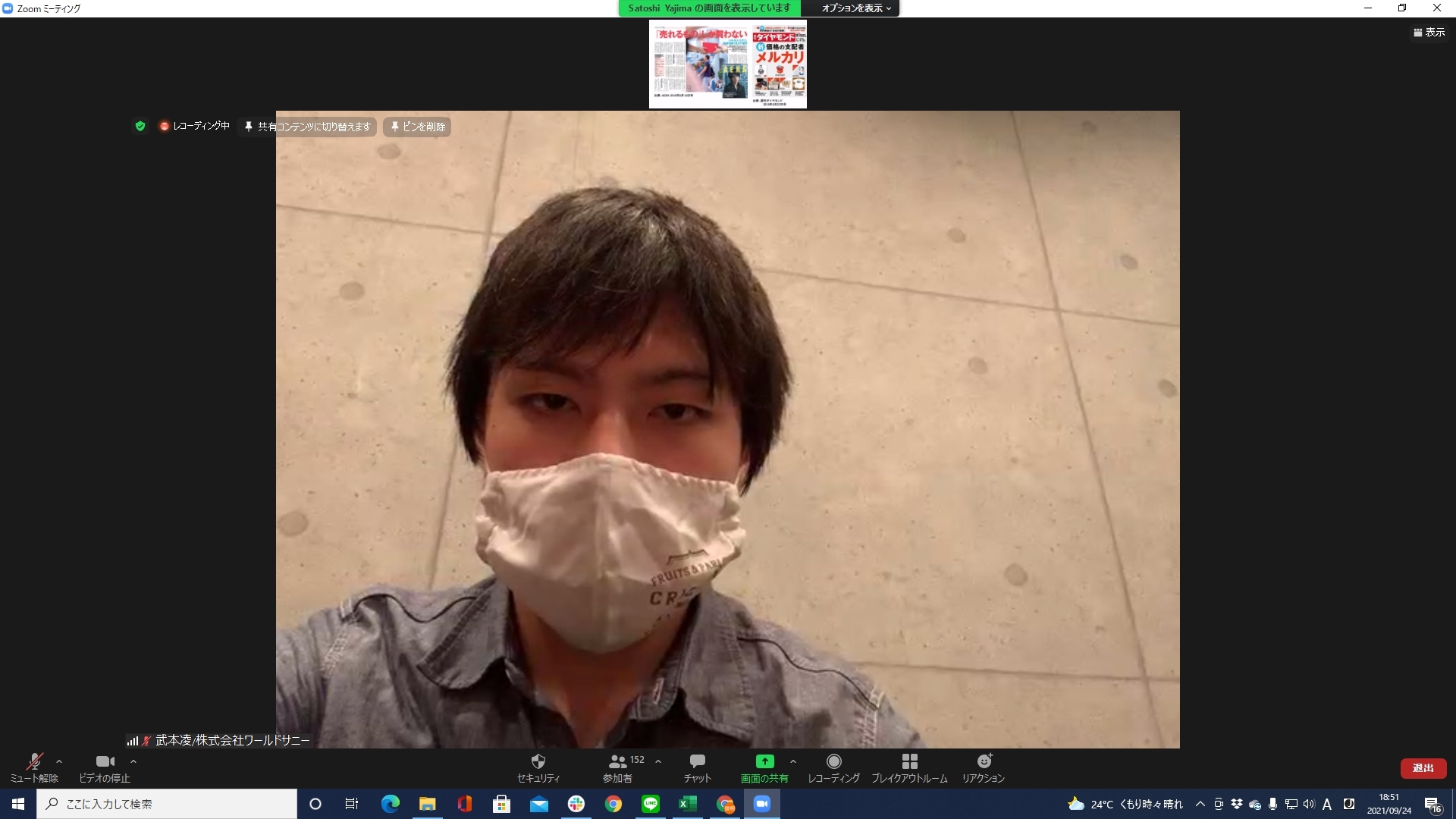The image size is (1456, 819).
Task: Click participant name 武本凌 label
Action: pyautogui.click(x=232, y=740)
